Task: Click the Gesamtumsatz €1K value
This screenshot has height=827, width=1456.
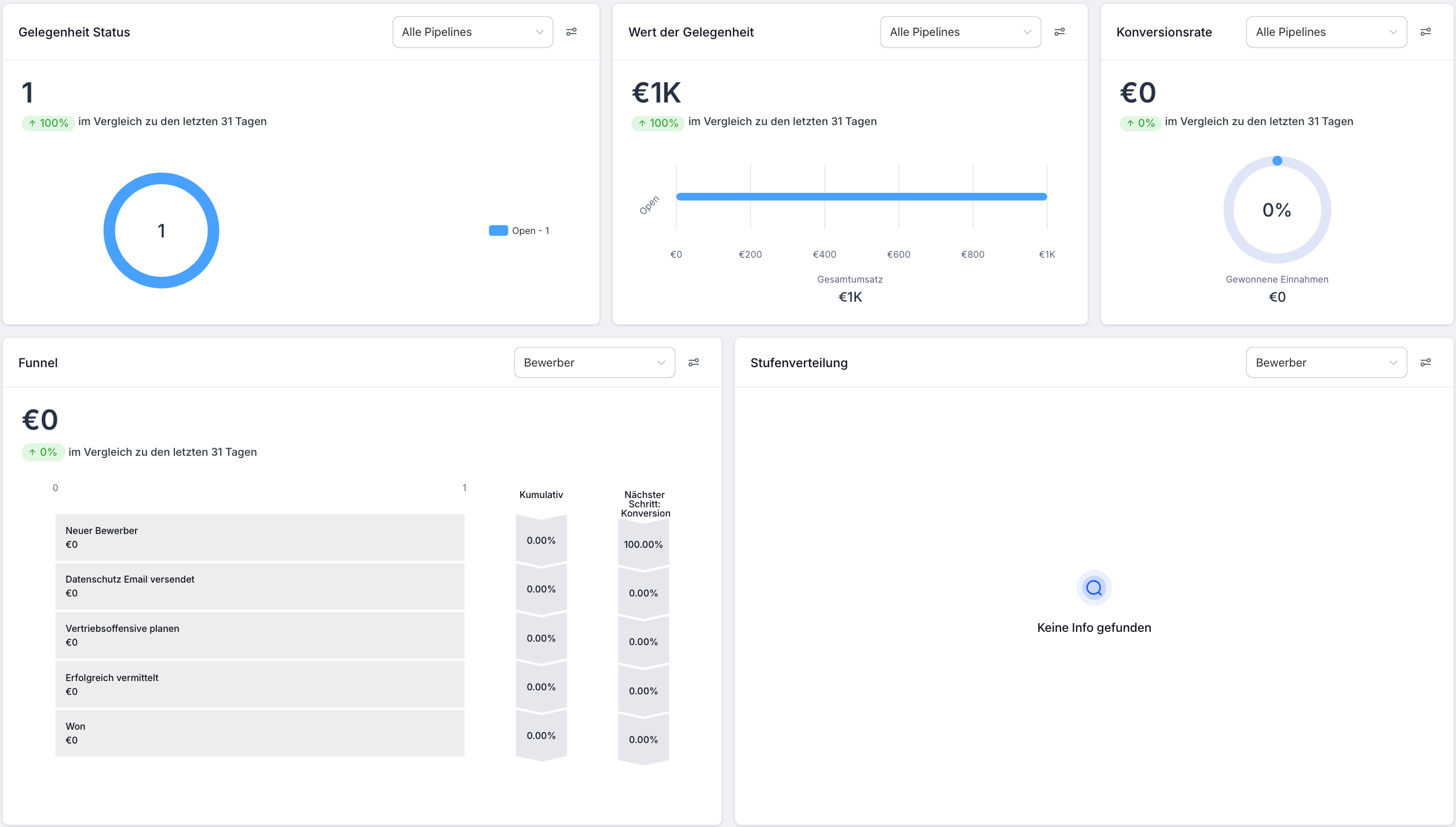Action: tap(850, 297)
